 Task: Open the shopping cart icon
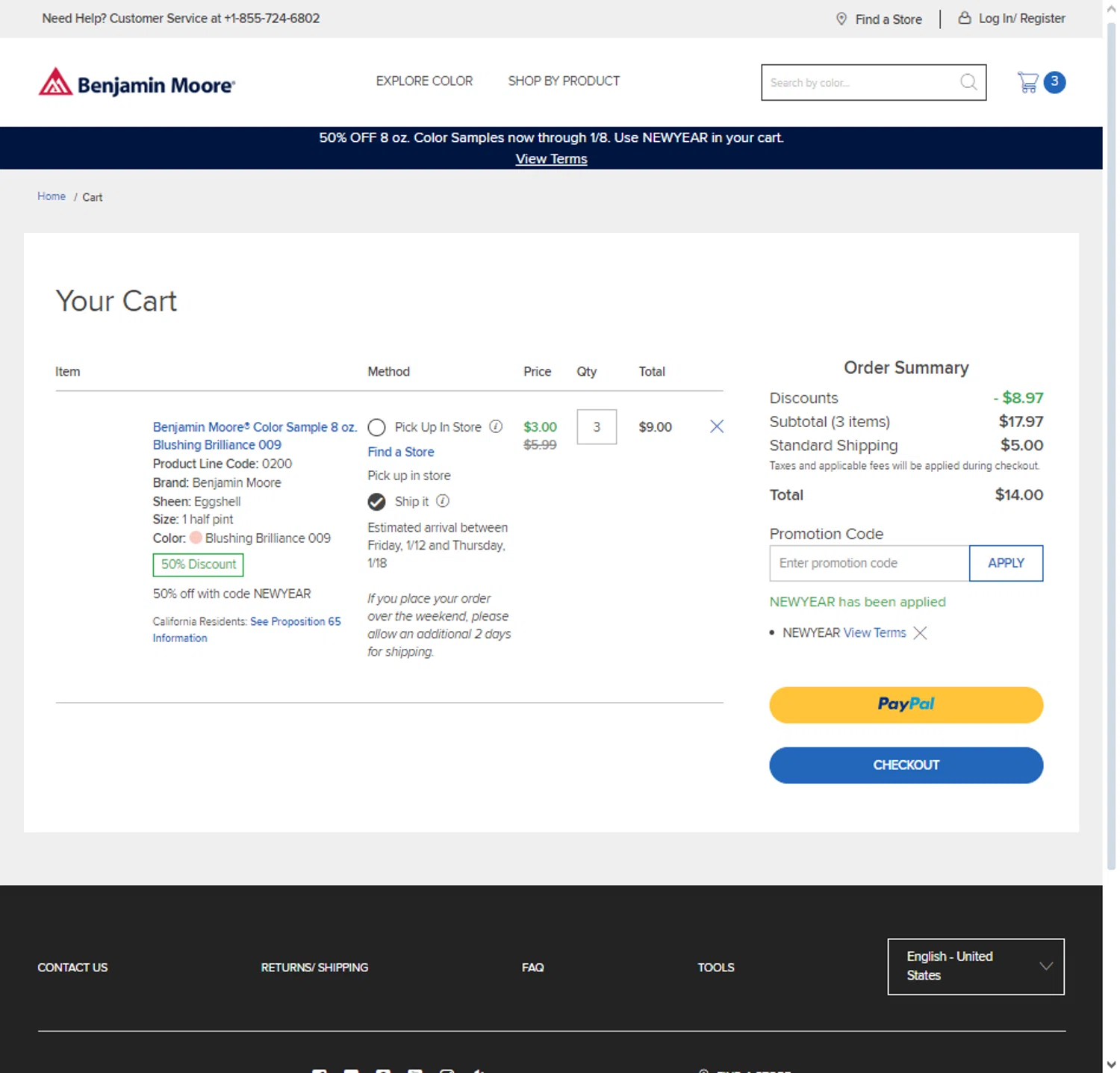pyautogui.click(x=1028, y=82)
